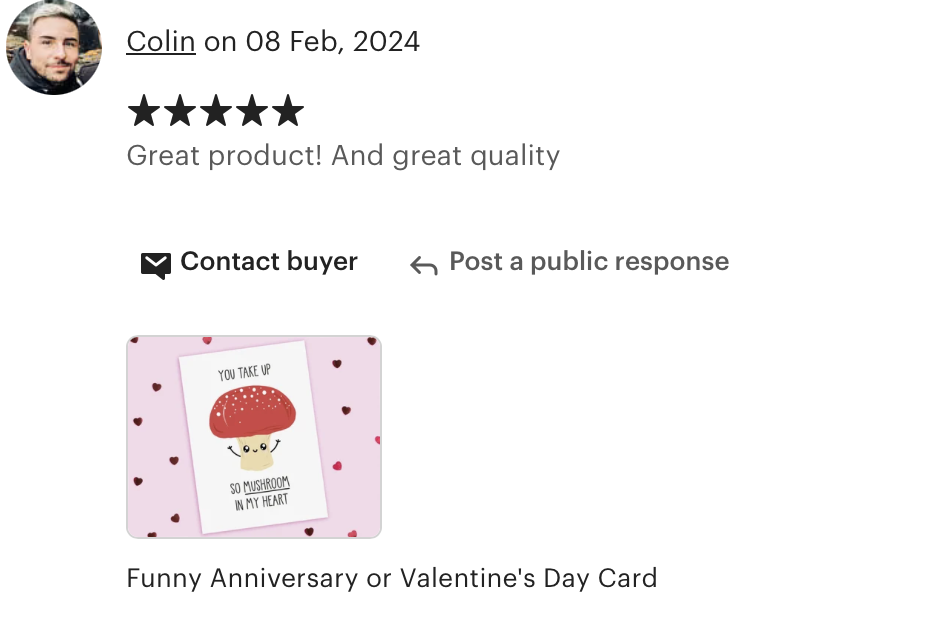Click the envelope icon beside Contact buyer

pos(156,265)
